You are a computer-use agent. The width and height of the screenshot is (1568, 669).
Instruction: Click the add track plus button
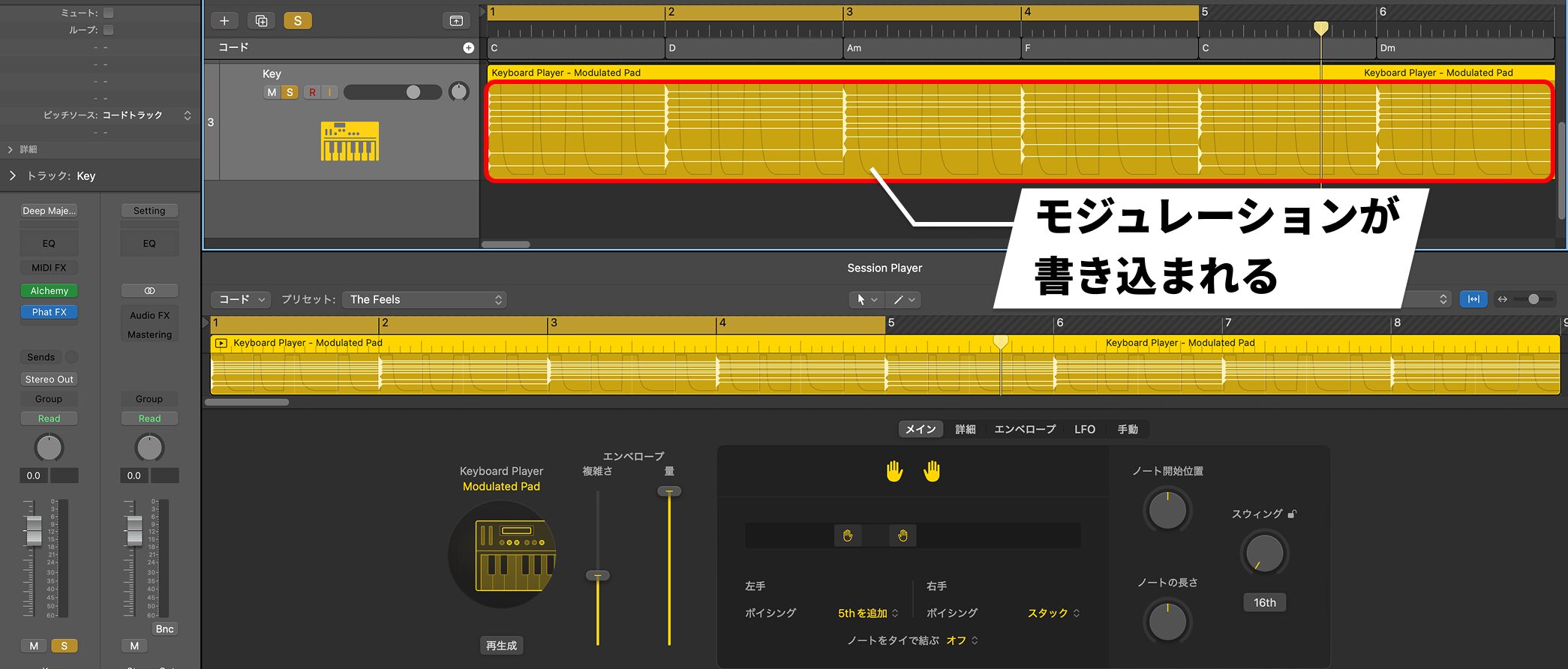tap(224, 21)
